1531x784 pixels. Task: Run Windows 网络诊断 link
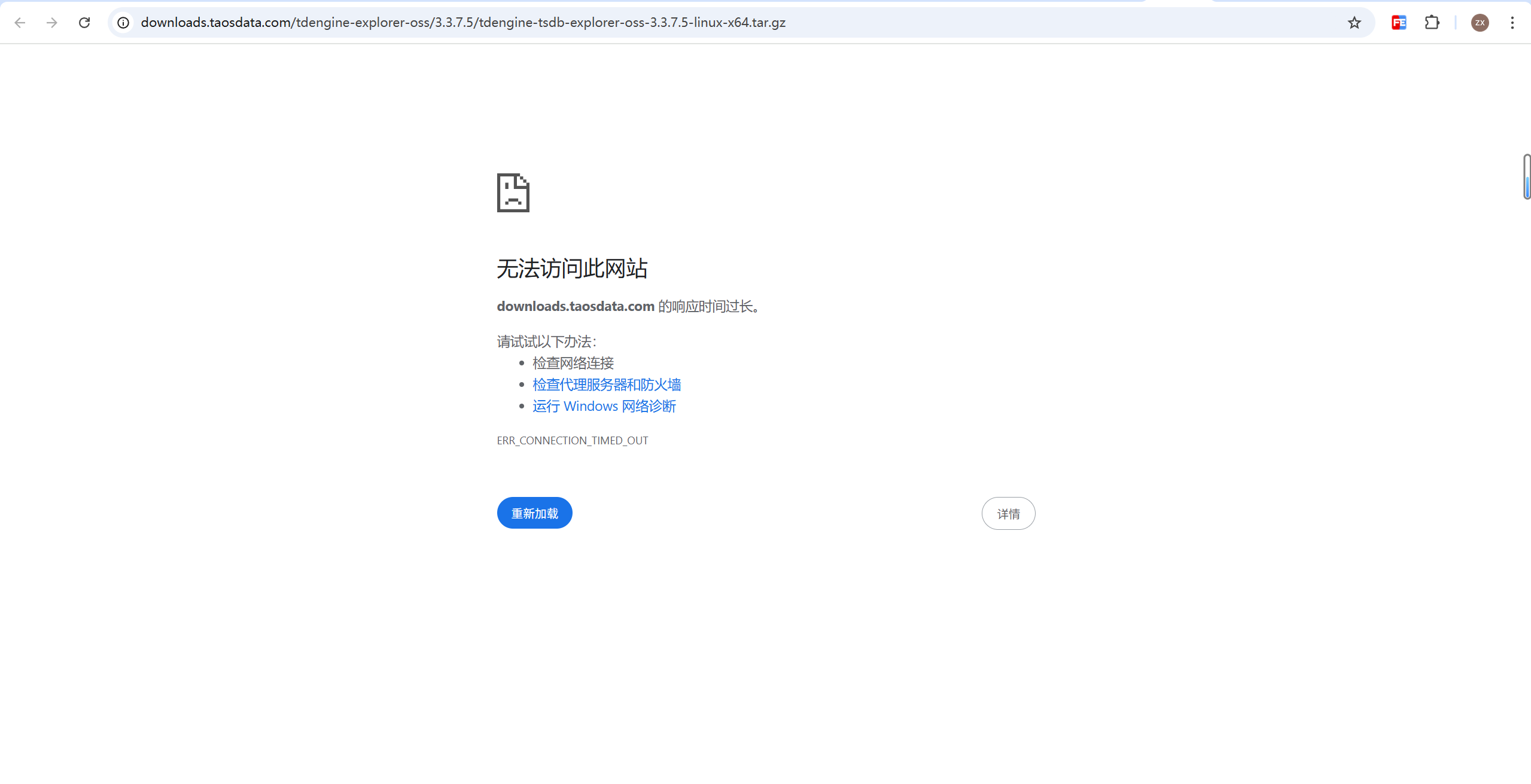pyautogui.click(x=604, y=406)
